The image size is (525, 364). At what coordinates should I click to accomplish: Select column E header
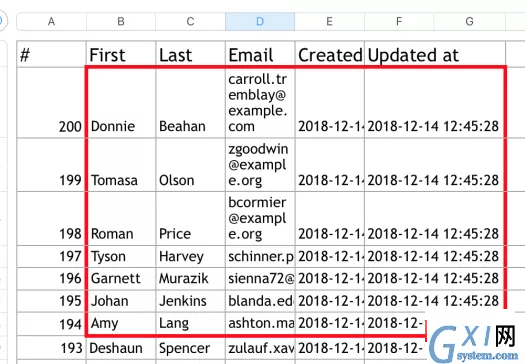tap(329, 21)
